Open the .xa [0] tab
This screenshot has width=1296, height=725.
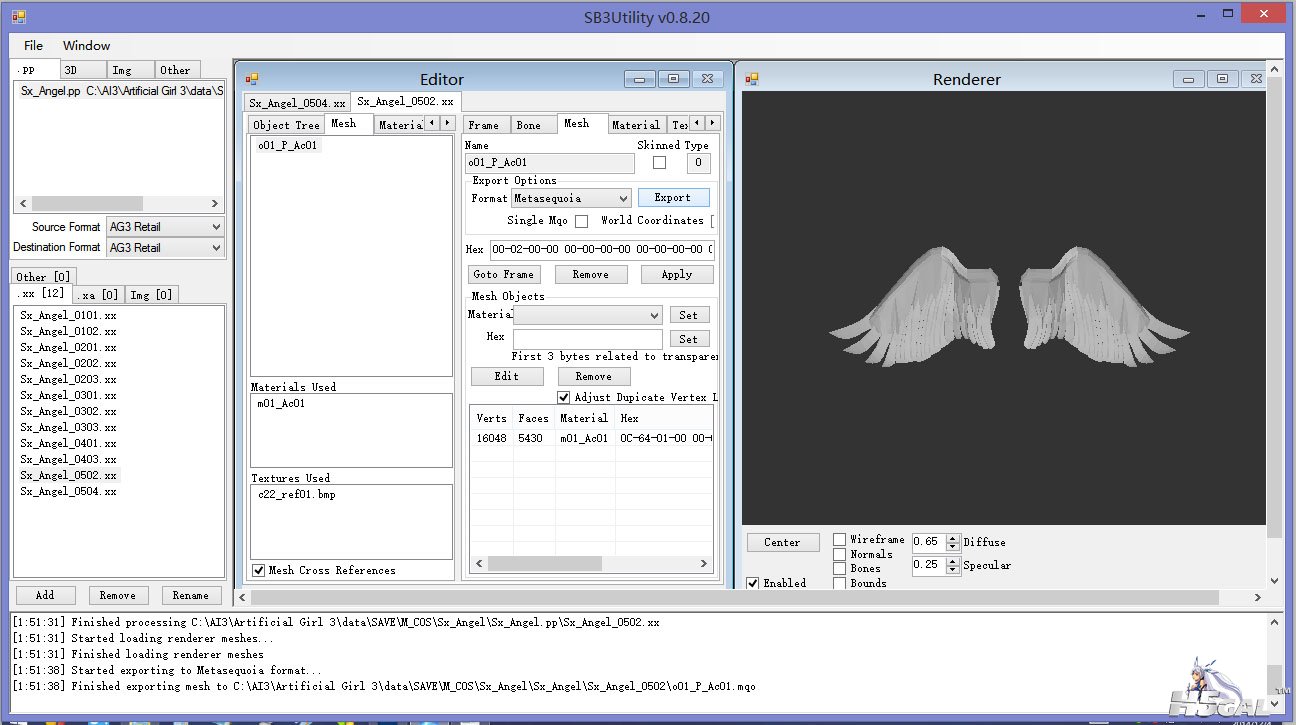[98, 294]
